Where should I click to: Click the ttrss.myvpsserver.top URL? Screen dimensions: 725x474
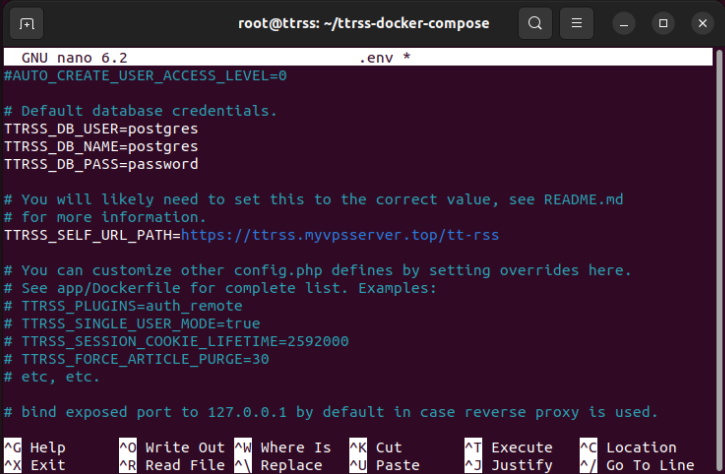pos(340,235)
